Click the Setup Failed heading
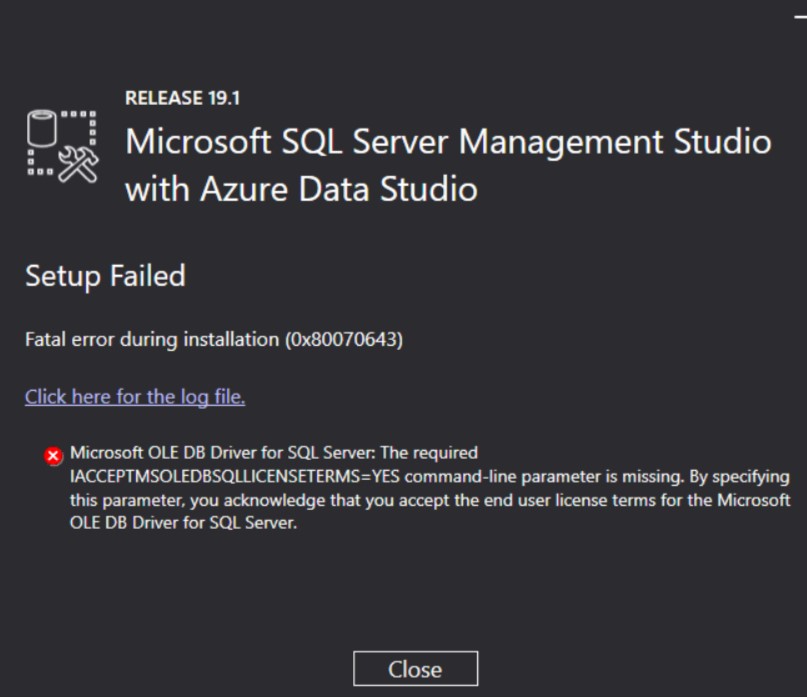Image resolution: width=807 pixels, height=697 pixels. click(105, 275)
